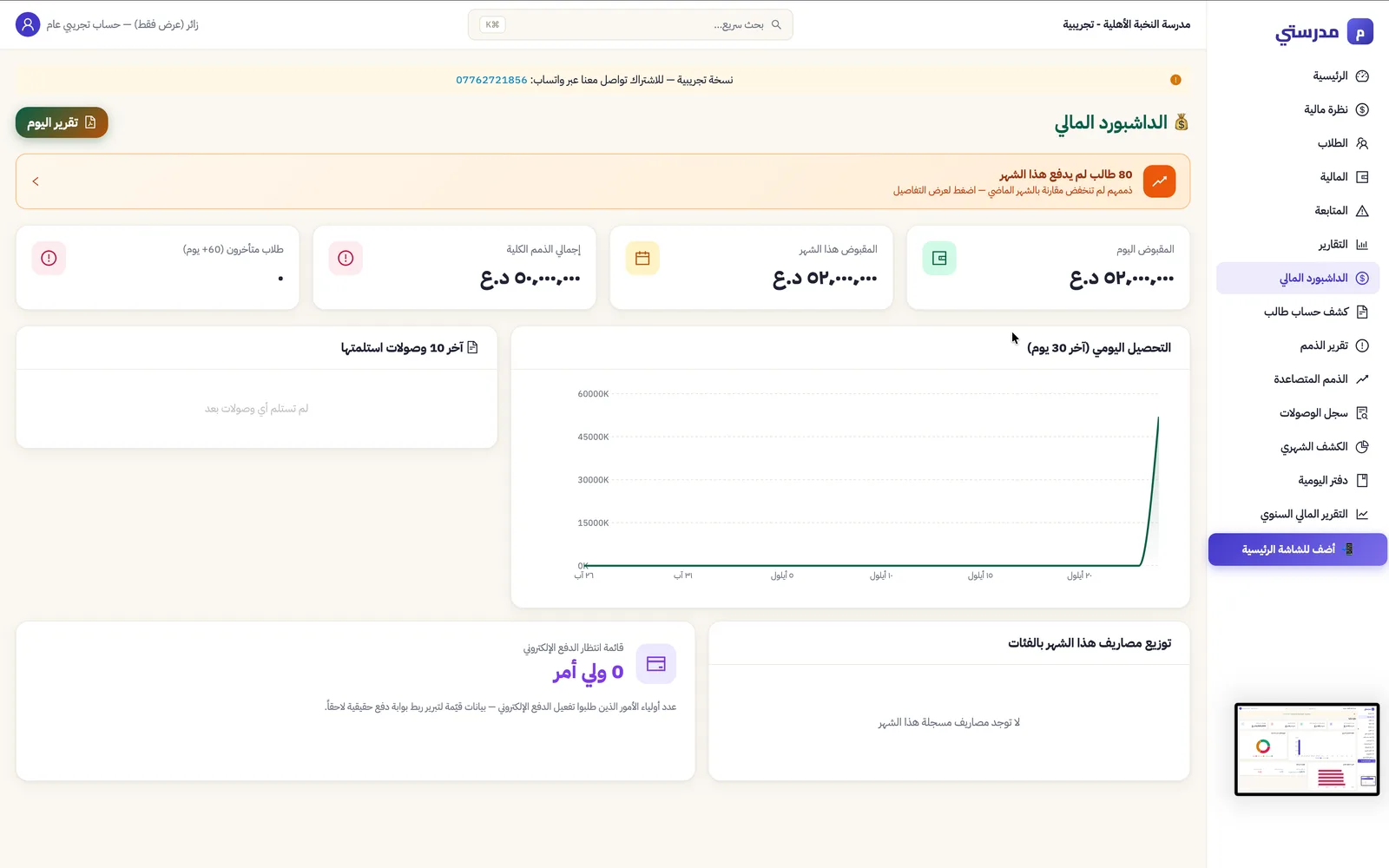Screen dimensions: 1389x868
Task: Select the الداشبورد المالي sidebar icon
Action: (1362, 279)
